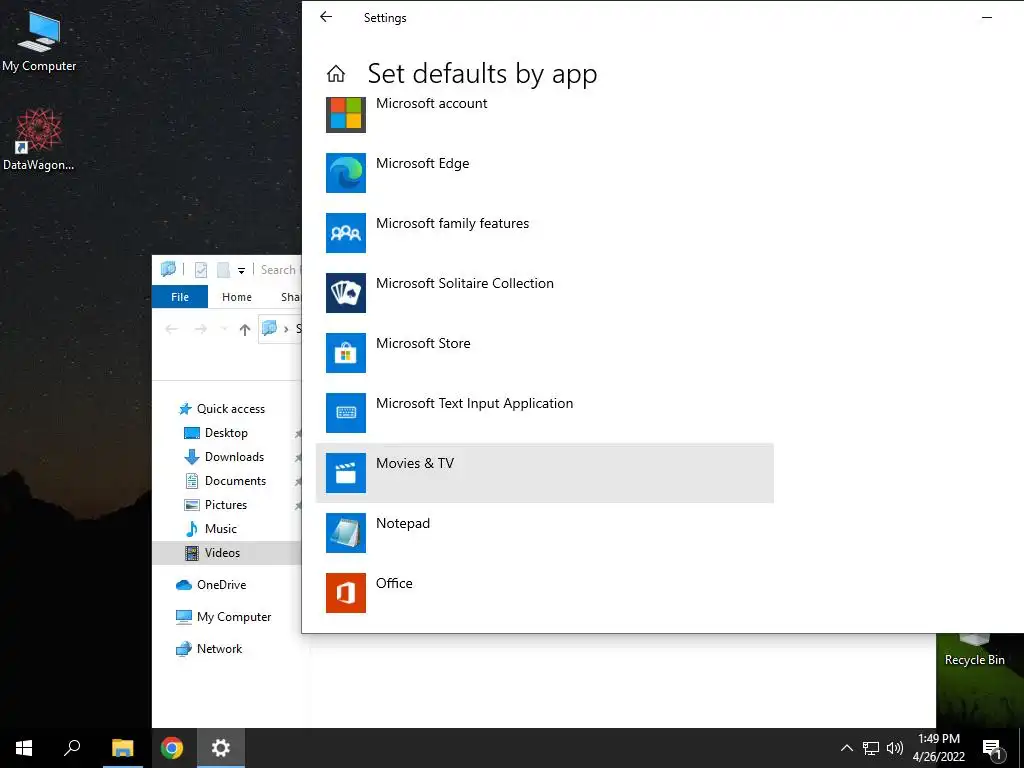Image resolution: width=1024 pixels, height=768 pixels.
Task: Choose the Microsoft family features label
Action: pyautogui.click(x=453, y=223)
